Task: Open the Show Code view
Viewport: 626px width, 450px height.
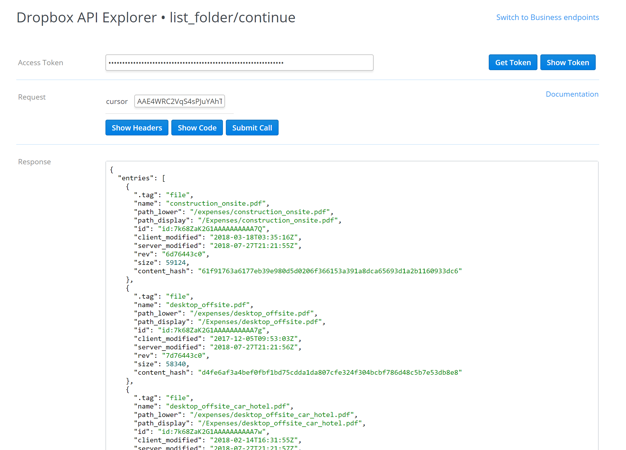Action: point(197,128)
